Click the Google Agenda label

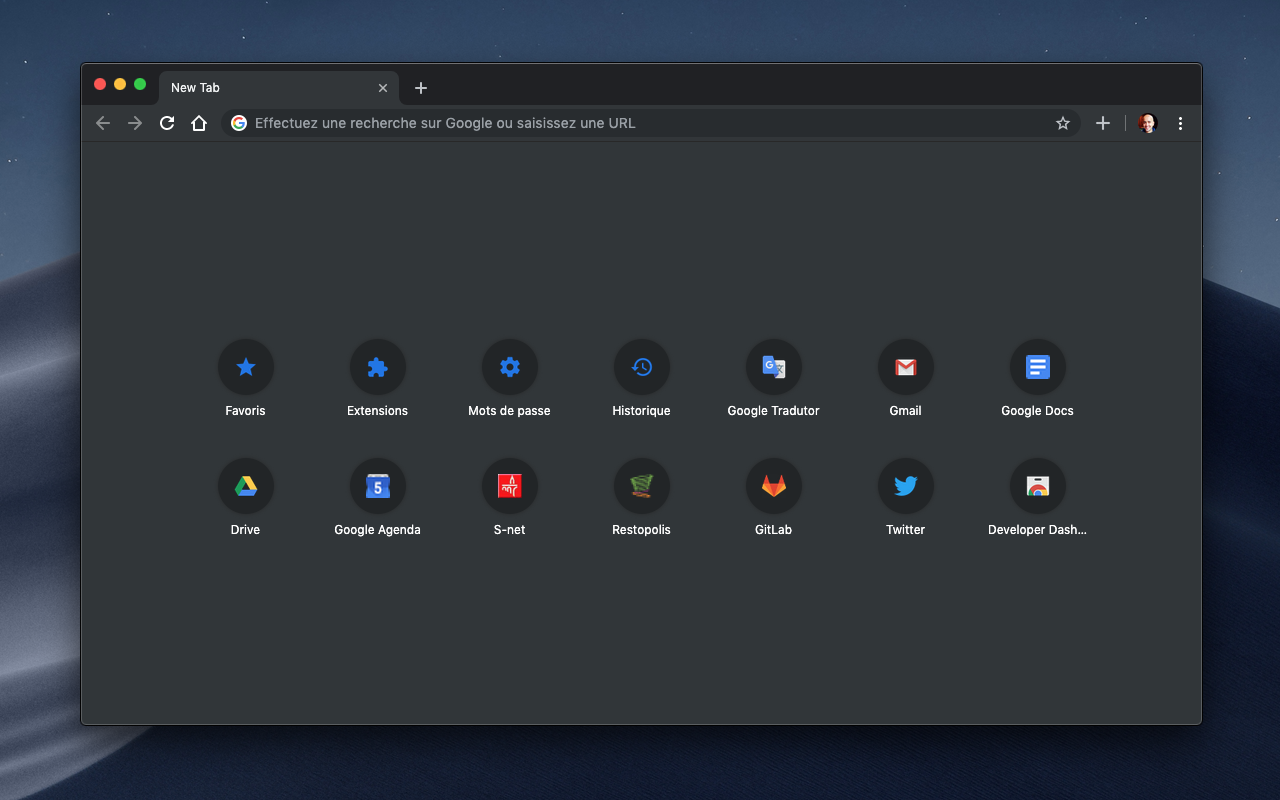(x=377, y=530)
